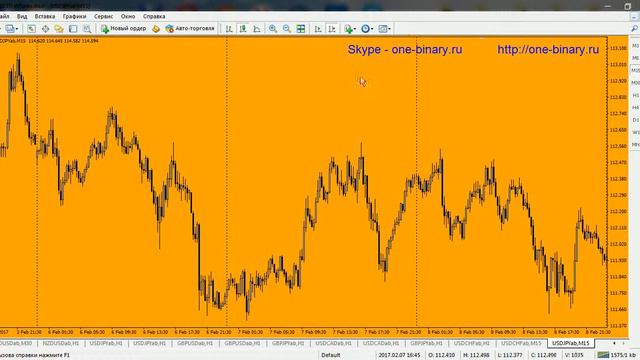Open the Графики menu
The height and width of the screenshot is (360, 640).
point(74,16)
